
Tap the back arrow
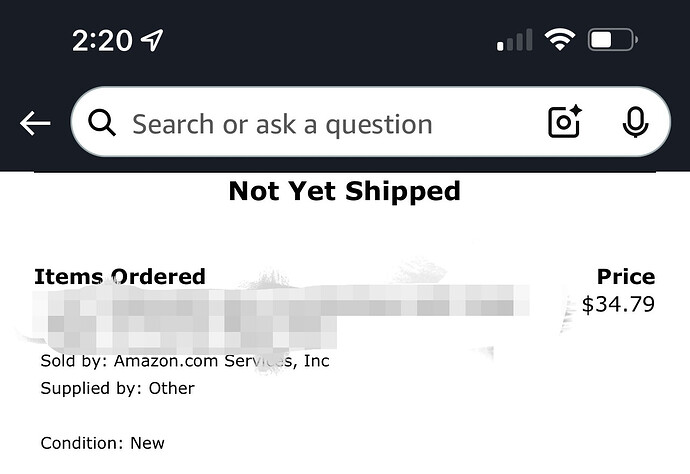tap(35, 123)
